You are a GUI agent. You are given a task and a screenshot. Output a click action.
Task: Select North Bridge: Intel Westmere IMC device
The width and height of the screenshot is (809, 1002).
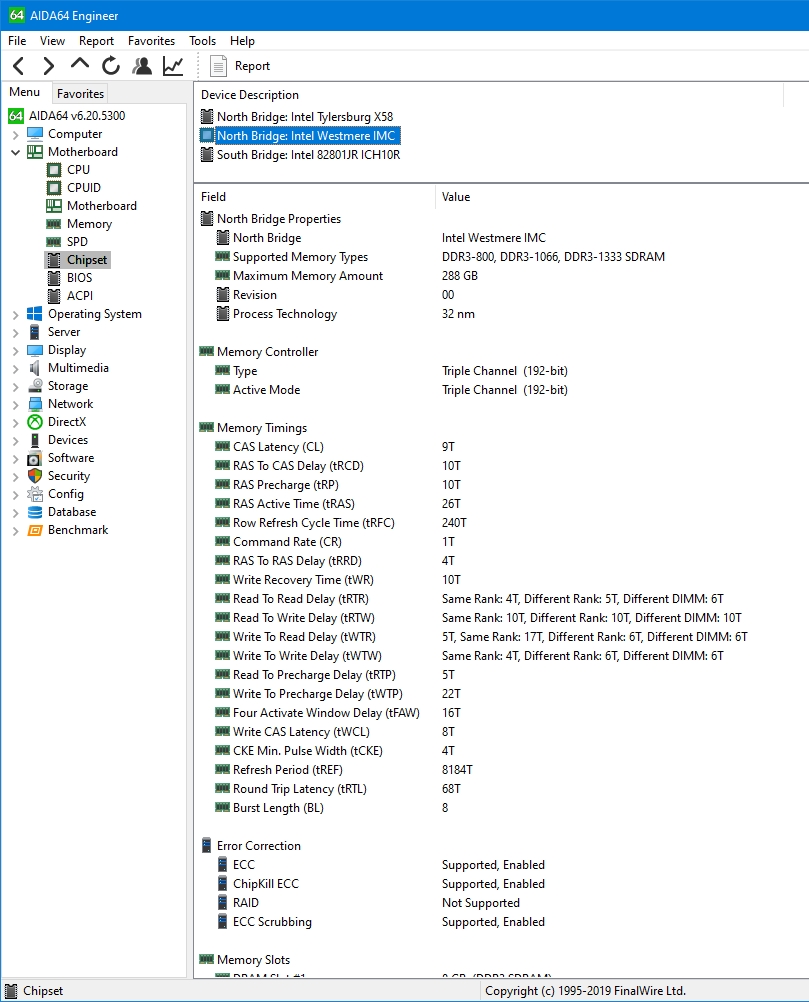point(306,136)
